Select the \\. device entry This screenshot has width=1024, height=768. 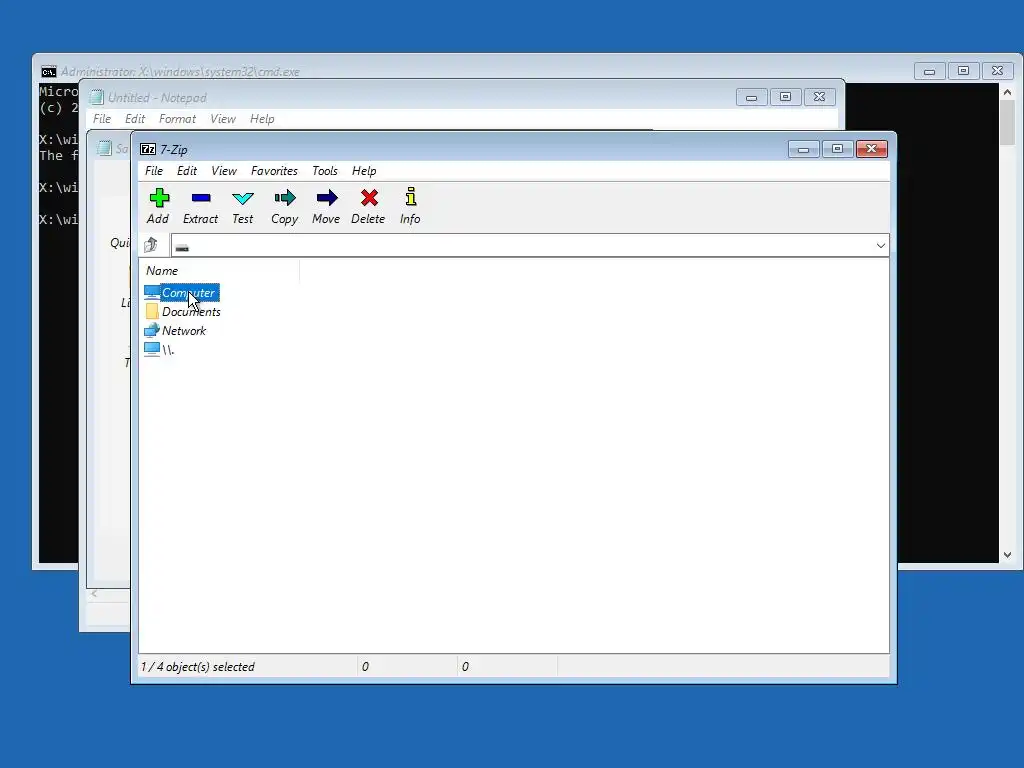[159, 349]
